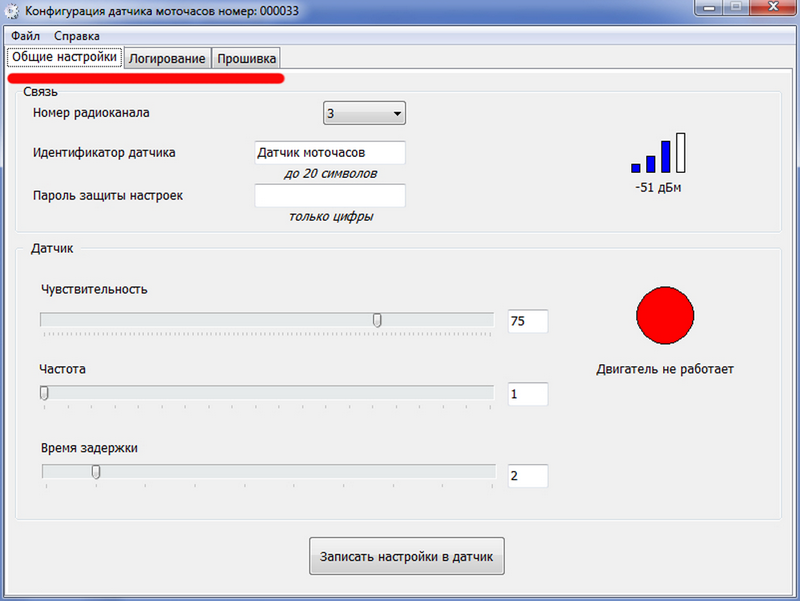Click the Время задержки value box
The height and width of the screenshot is (601, 800).
click(528, 475)
